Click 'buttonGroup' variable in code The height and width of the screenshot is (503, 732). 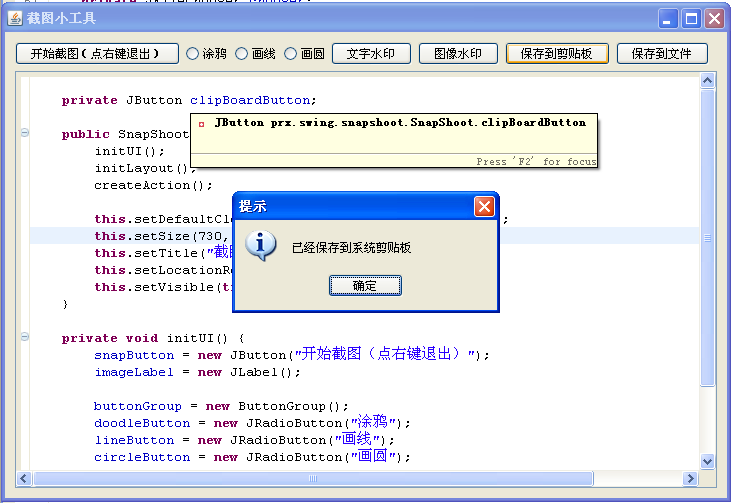138,406
